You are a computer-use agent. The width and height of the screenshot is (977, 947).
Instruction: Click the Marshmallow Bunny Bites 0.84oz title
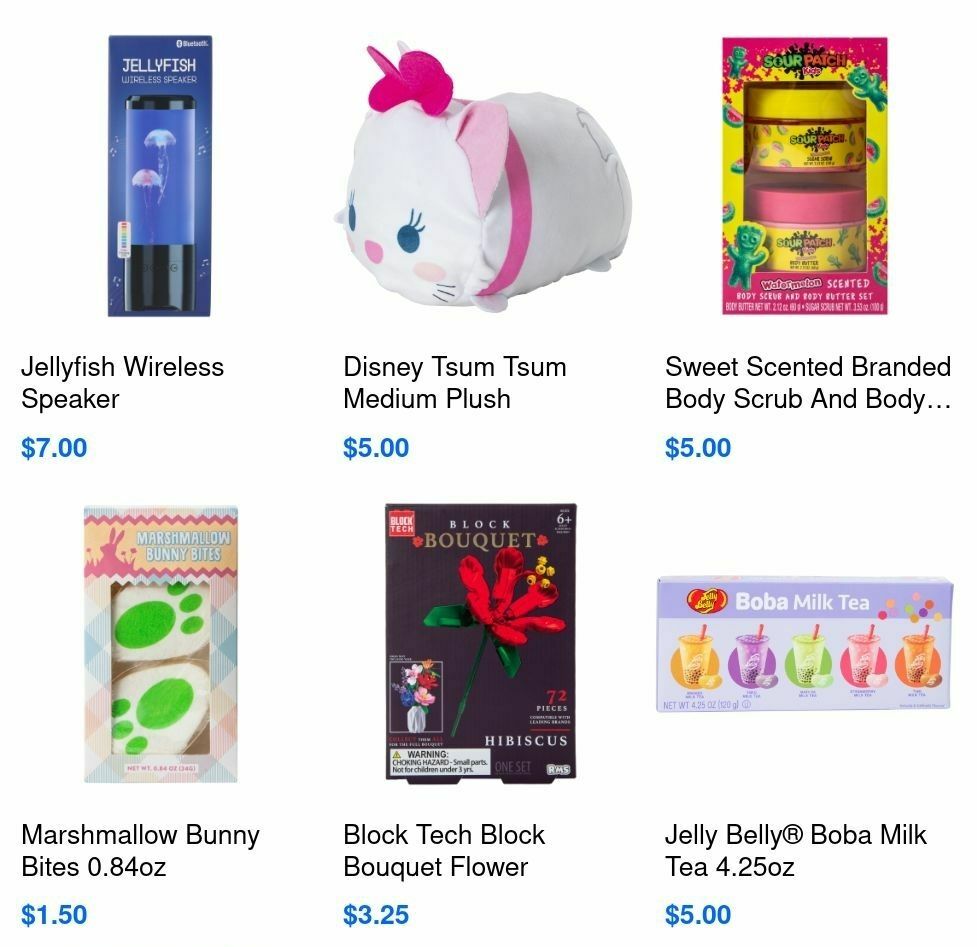tap(140, 850)
